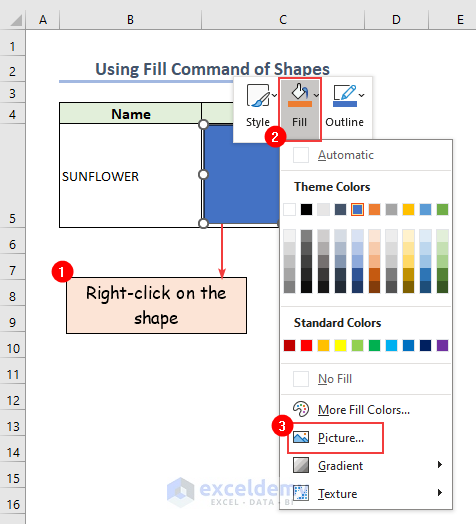
Task: Pick darkest orange shade in theme colors
Action: (374, 287)
